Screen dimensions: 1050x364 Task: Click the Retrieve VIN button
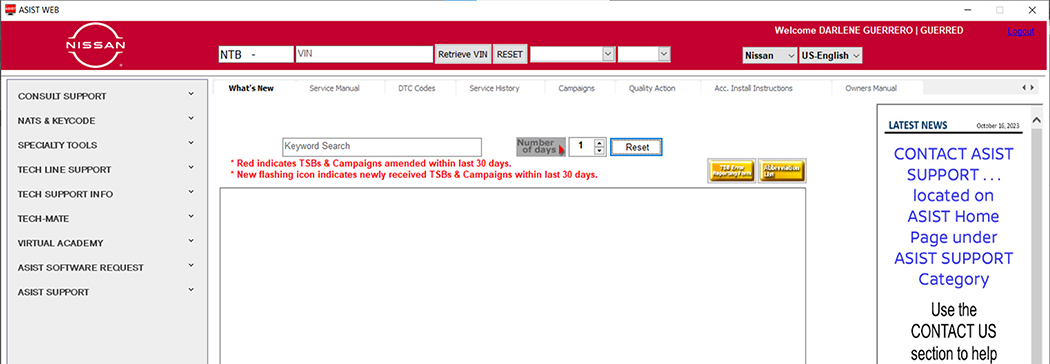point(463,55)
